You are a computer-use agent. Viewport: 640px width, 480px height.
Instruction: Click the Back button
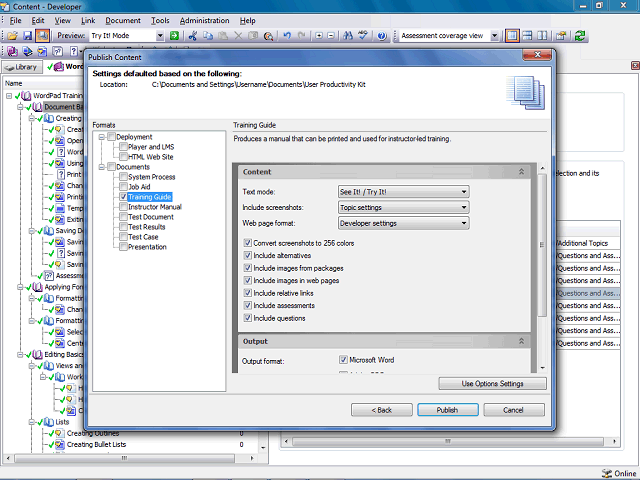(382, 410)
